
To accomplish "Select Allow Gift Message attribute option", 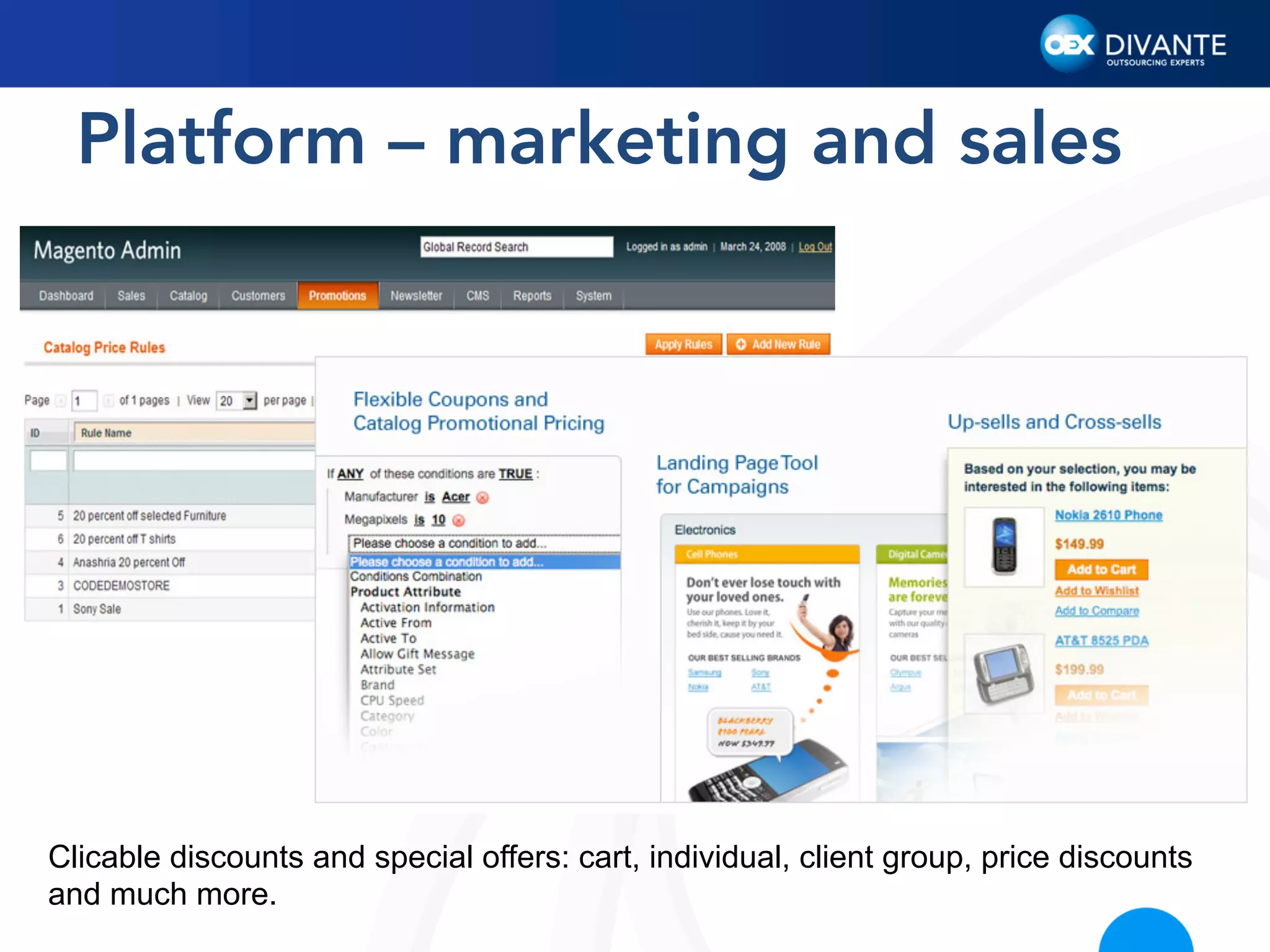I will pos(417,654).
